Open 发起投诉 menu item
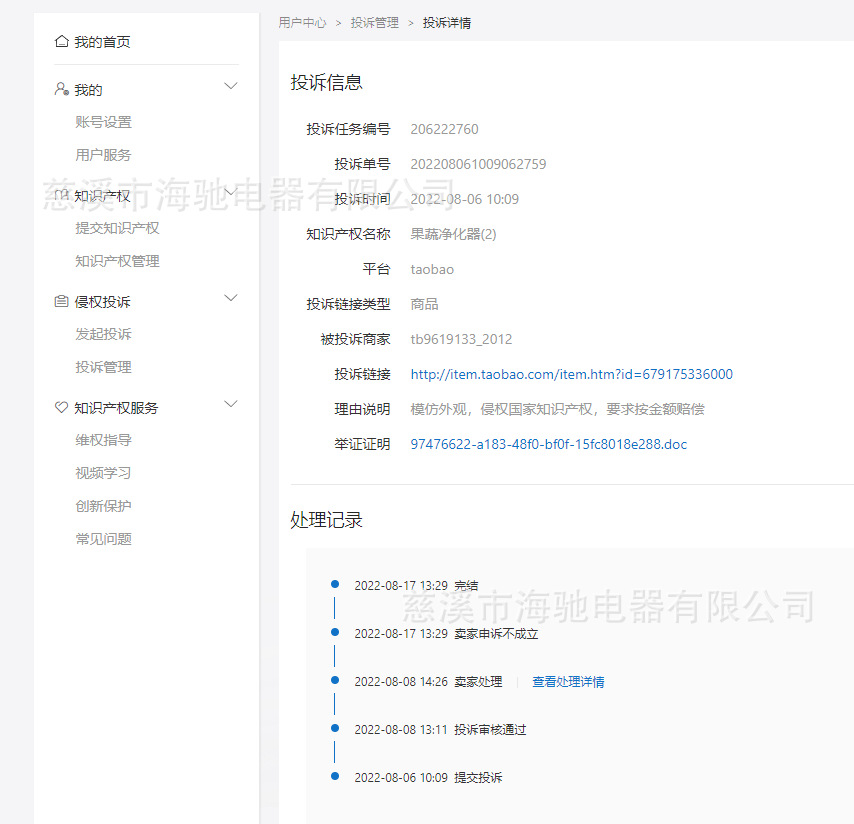 [x=103, y=334]
